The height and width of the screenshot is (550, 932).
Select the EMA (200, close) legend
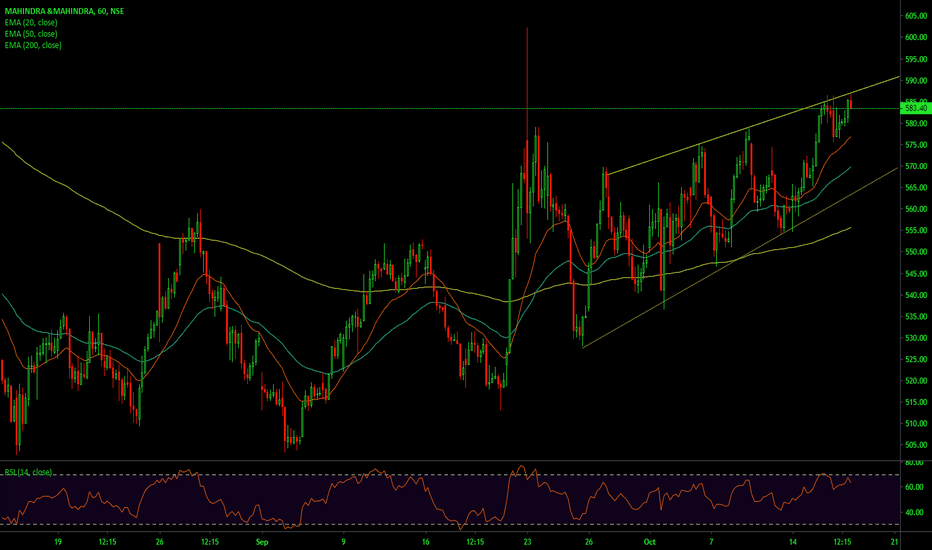[33, 45]
